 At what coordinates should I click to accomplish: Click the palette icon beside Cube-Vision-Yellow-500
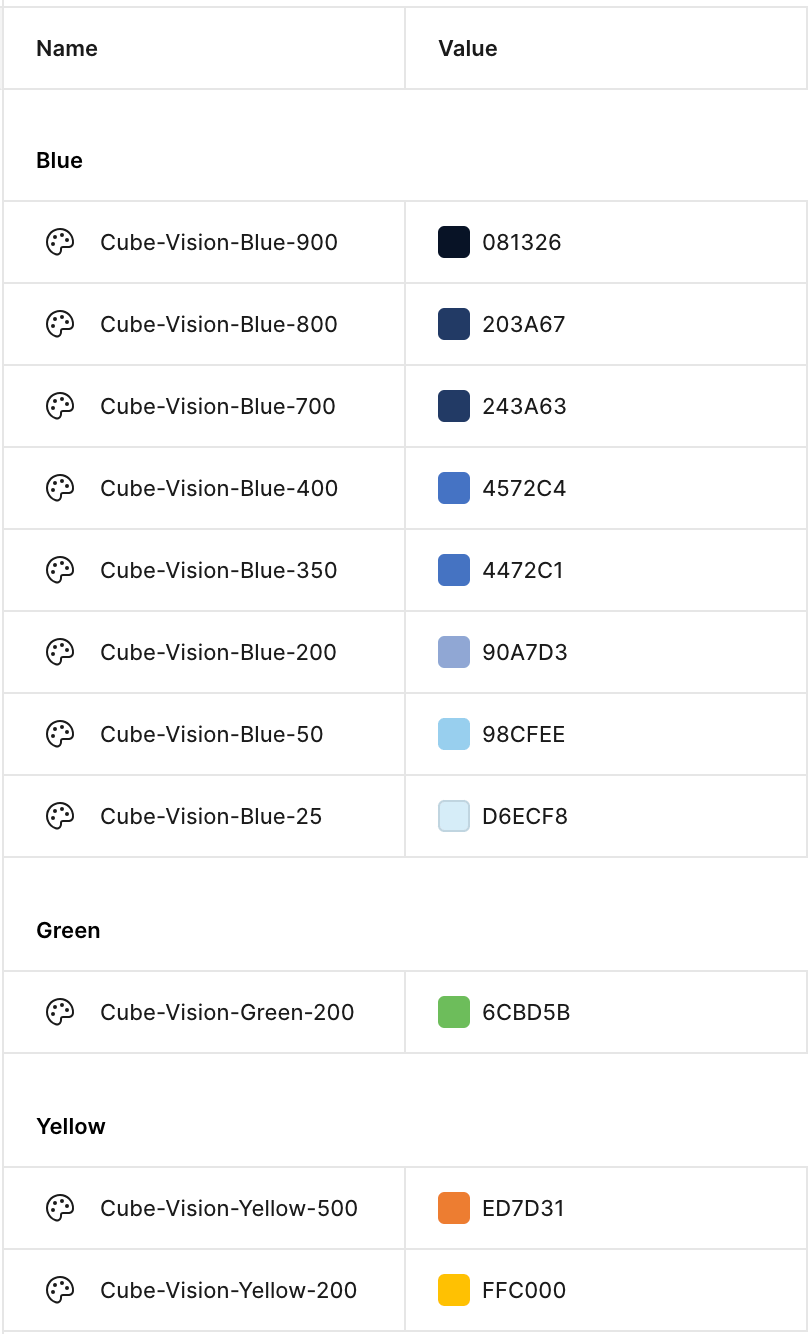coord(60,1208)
